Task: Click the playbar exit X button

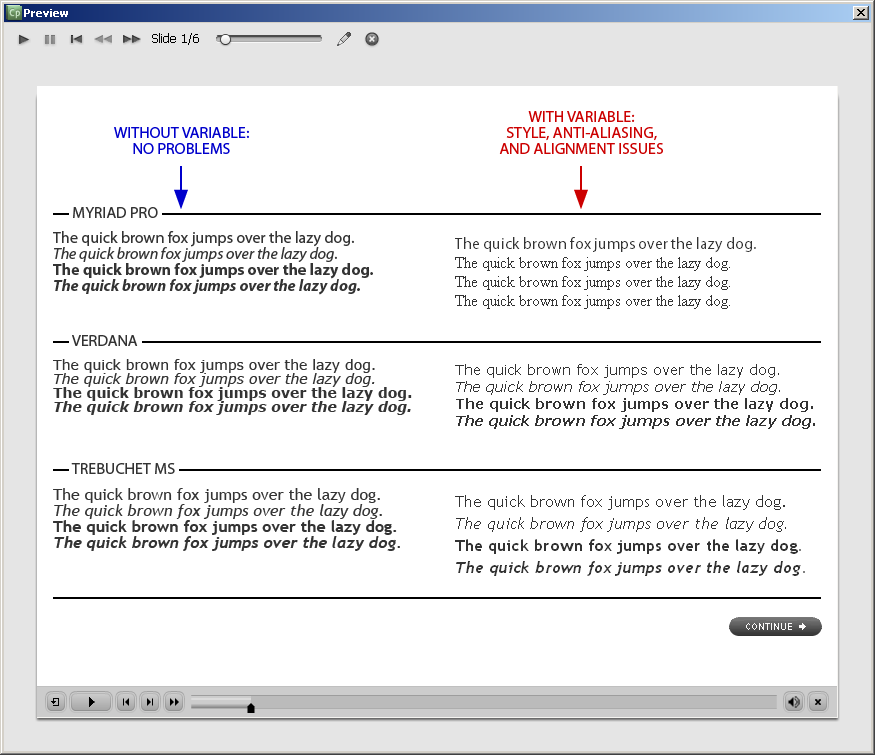Action: (818, 702)
